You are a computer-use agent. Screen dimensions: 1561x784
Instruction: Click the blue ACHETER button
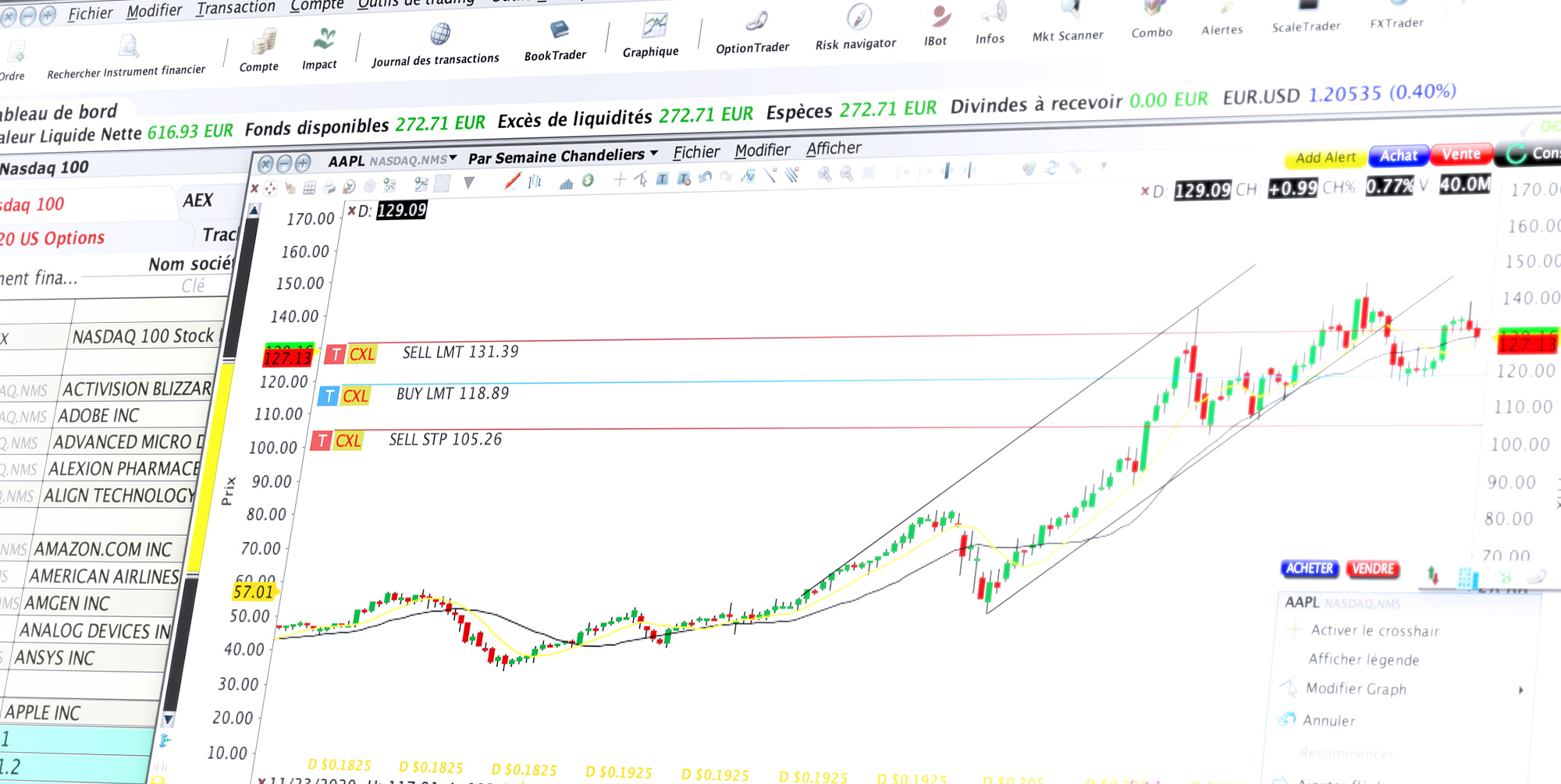(x=1310, y=569)
